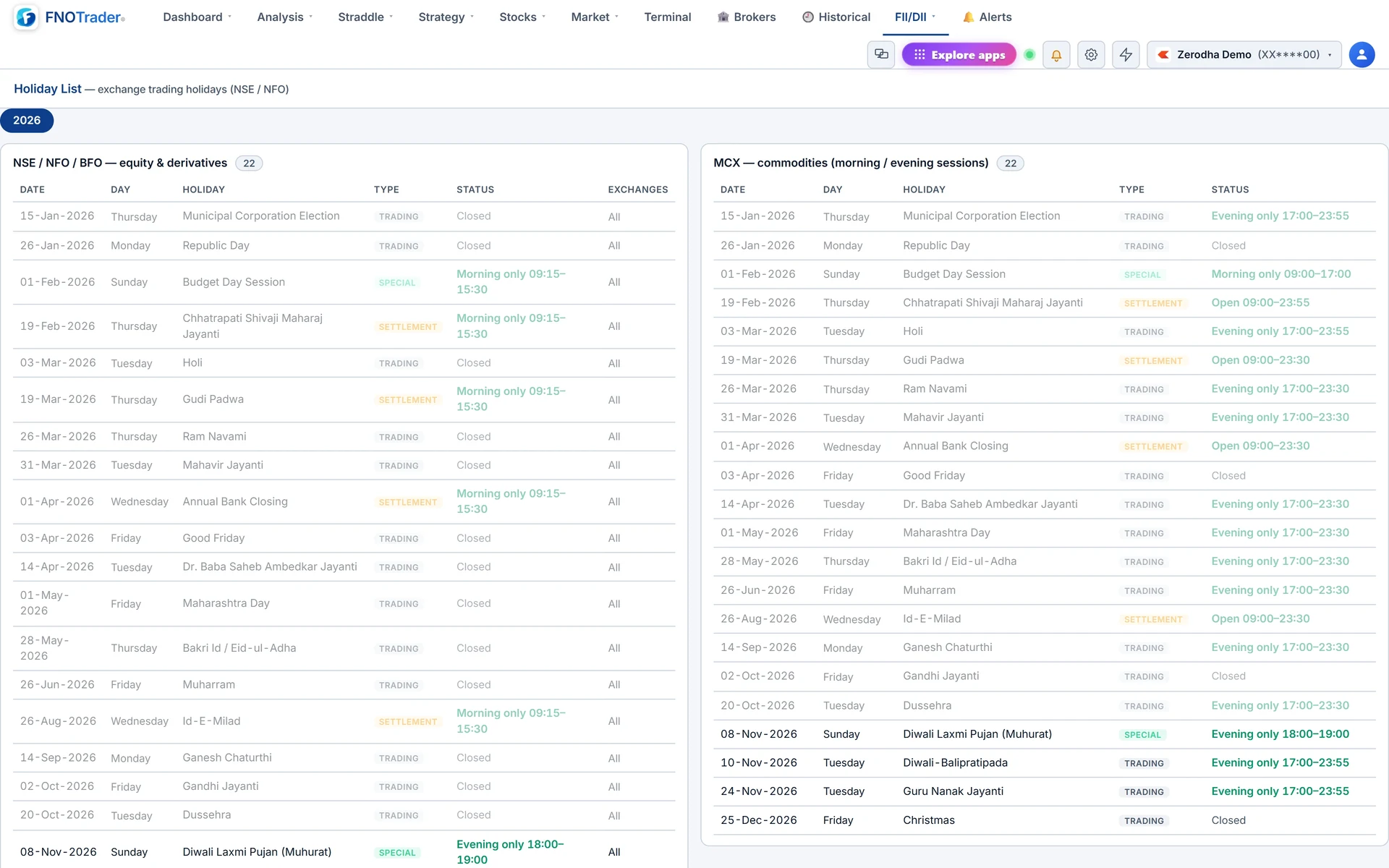Open the settings gear icon
The width and height of the screenshot is (1389, 868).
click(1091, 54)
